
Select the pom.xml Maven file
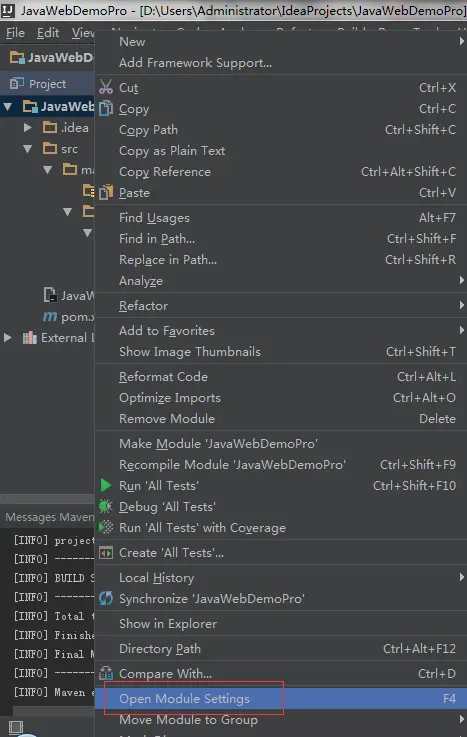point(69,317)
